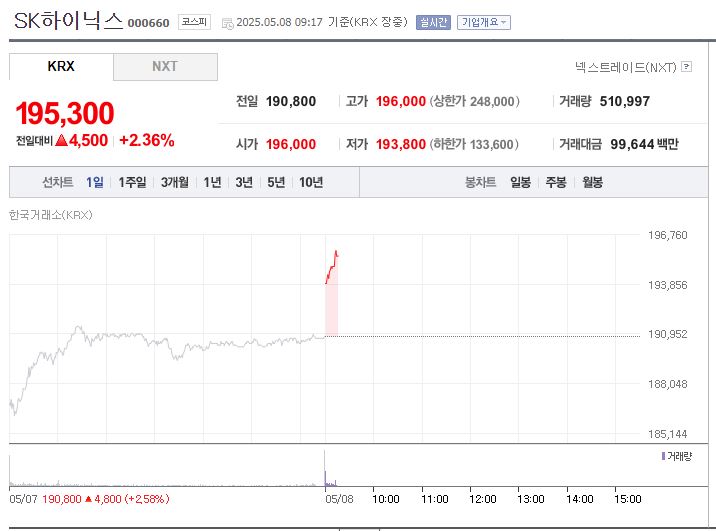The width and height of the screenshot is (716, 531).
Task: Select the 1주일 chart period
Action: coord(132,182)
